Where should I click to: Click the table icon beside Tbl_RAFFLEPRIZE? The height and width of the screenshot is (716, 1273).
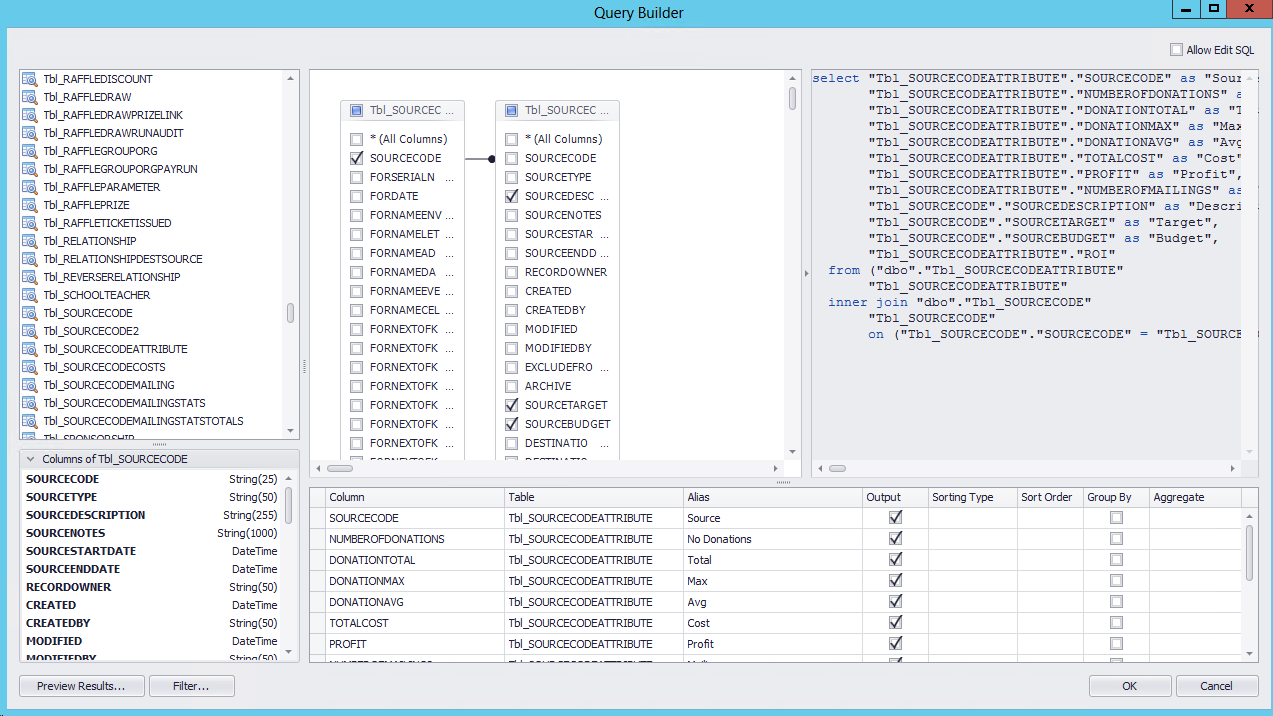click(x=30, y=205)
